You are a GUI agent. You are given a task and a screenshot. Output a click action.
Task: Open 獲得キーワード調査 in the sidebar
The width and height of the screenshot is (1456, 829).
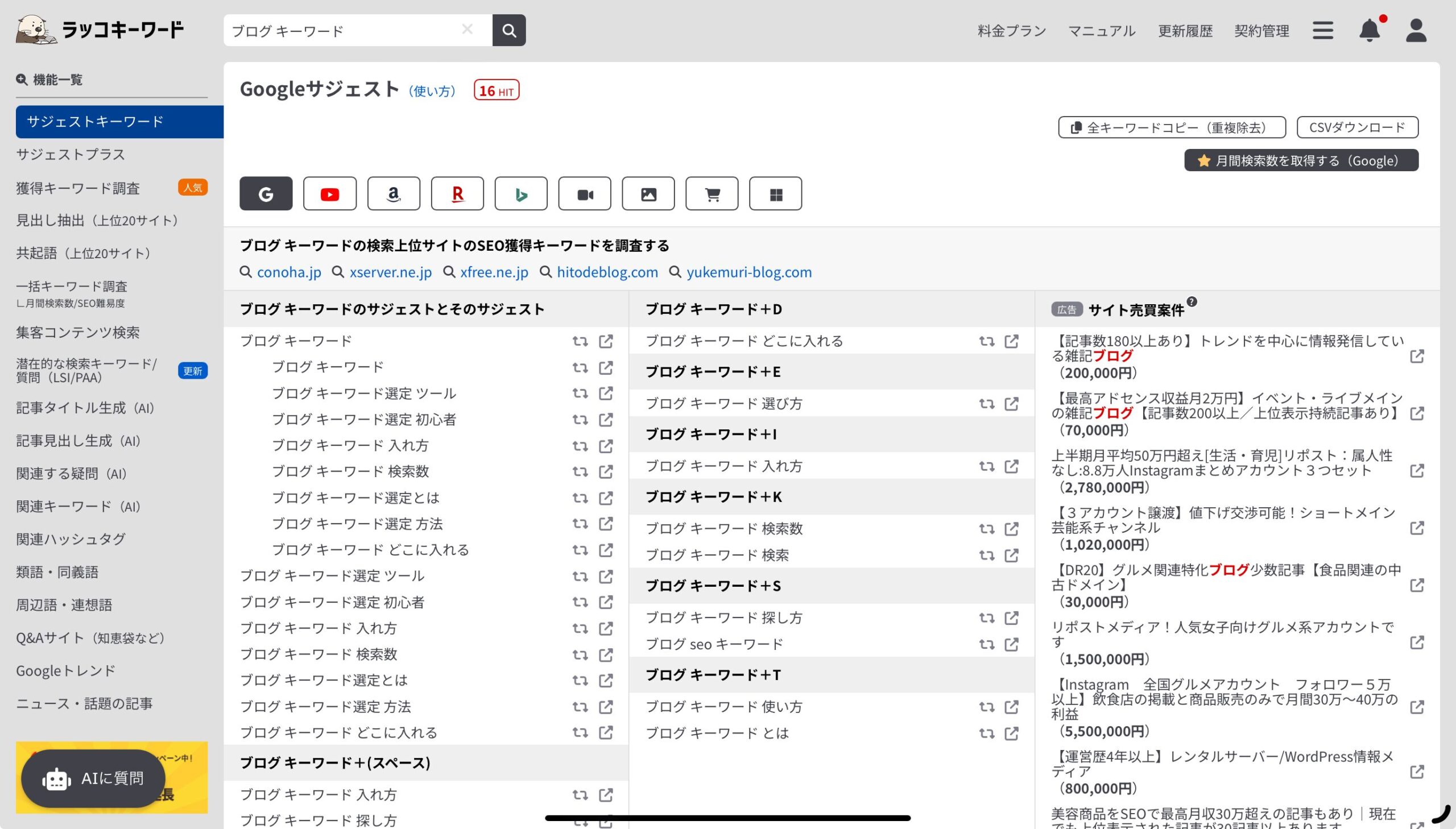[78, 188]
